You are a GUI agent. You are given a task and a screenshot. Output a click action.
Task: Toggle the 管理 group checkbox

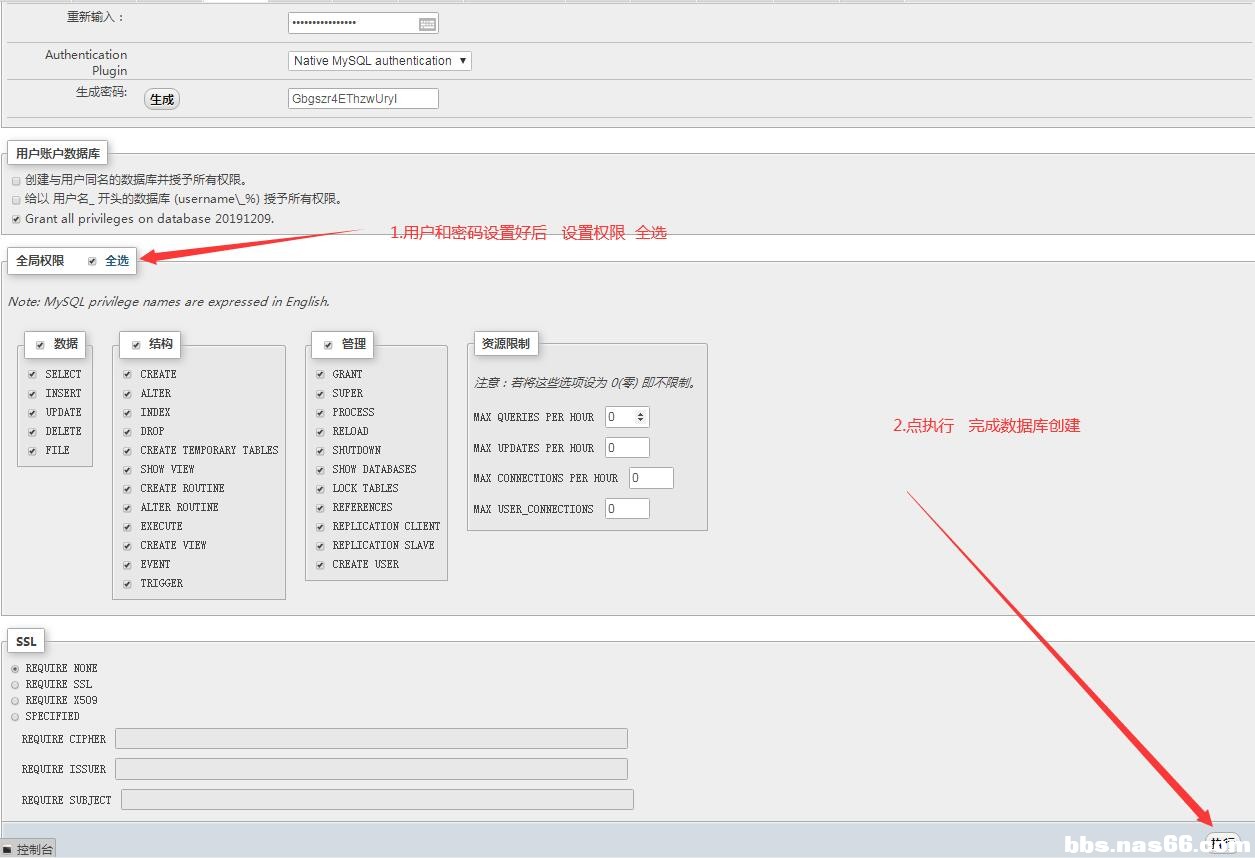[x=328, y=345]
